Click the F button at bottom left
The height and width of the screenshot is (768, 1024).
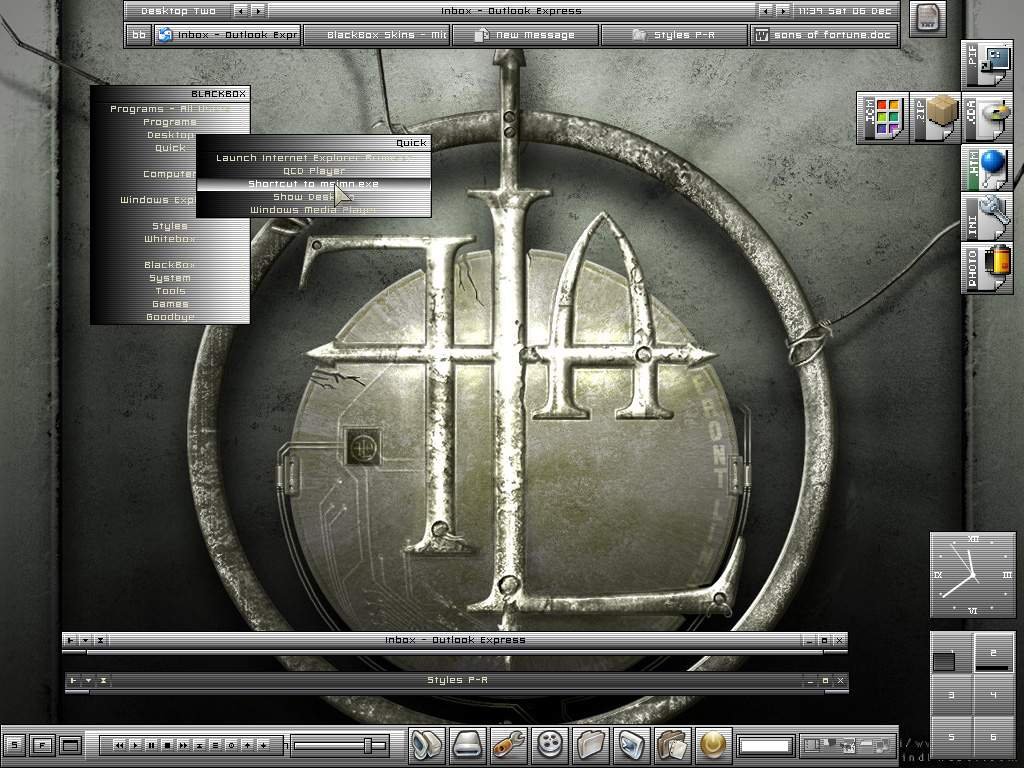click(42, 744)
